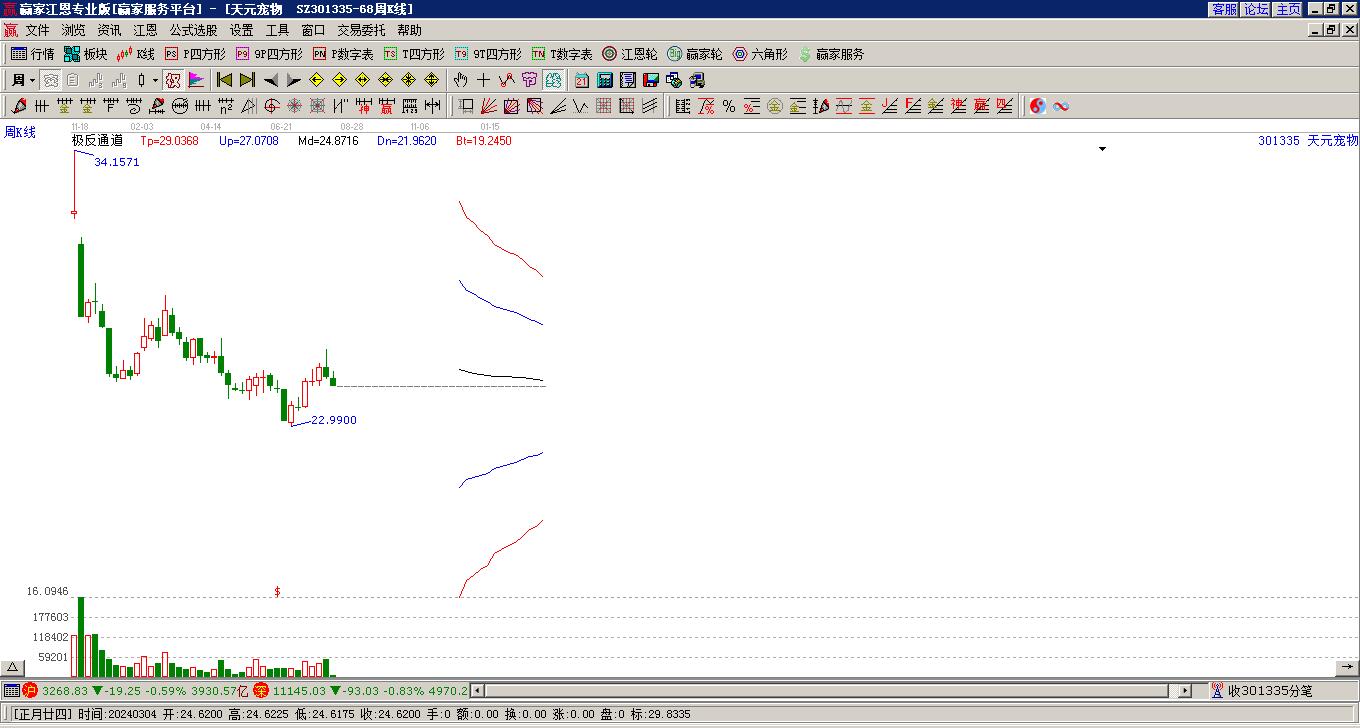This screenshot has width=1360, height=728.
Task: Jump to last bar with skip-to-end icon
Action: (247, 80)
